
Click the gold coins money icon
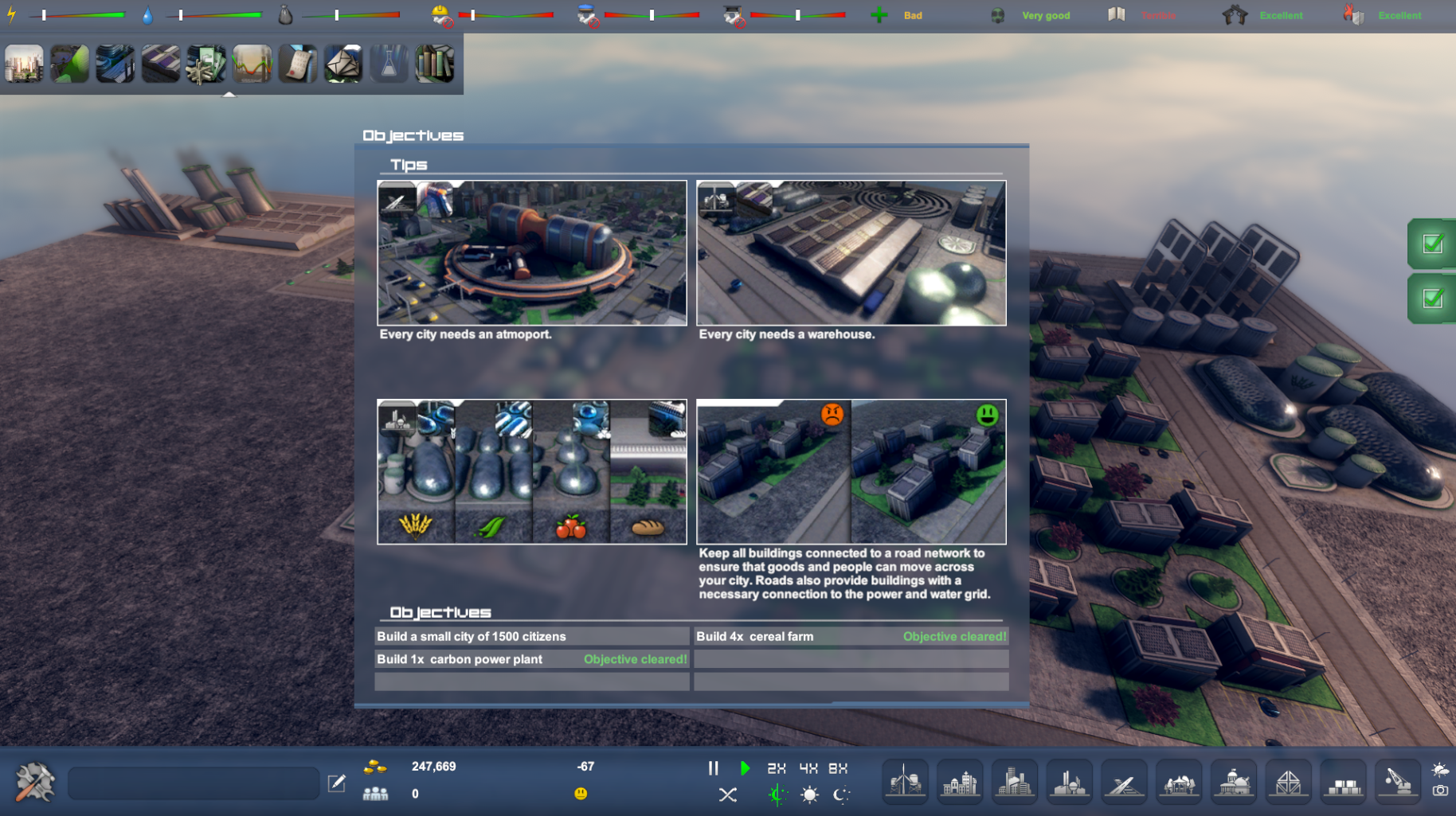click(375, 767)
